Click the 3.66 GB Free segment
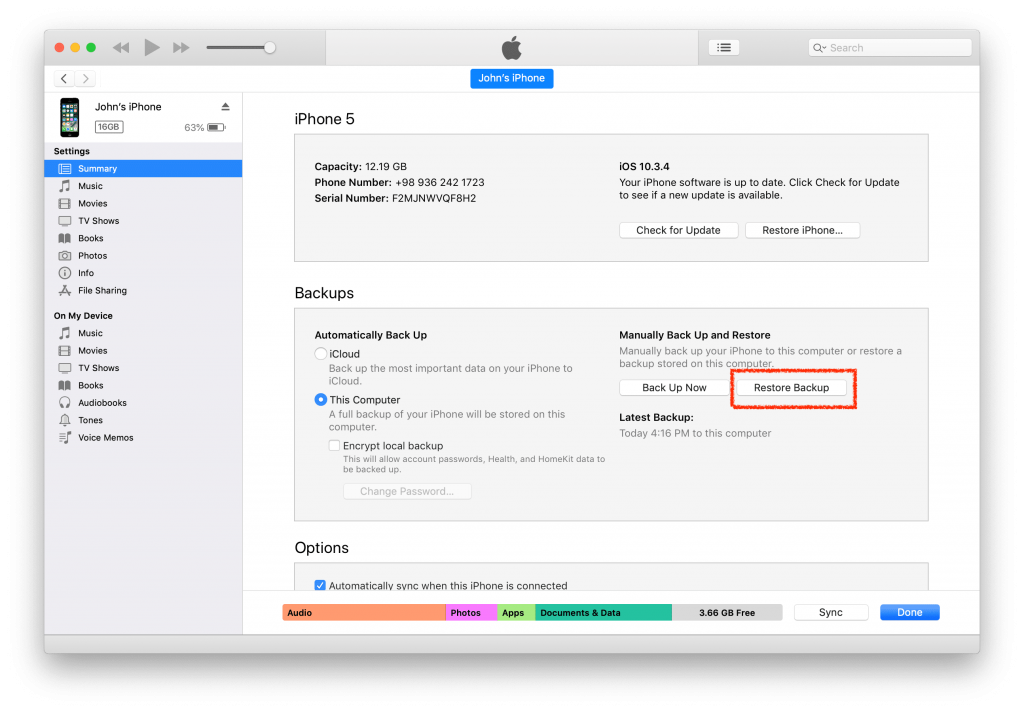1024x712 pixels. (x=727, y=613)
